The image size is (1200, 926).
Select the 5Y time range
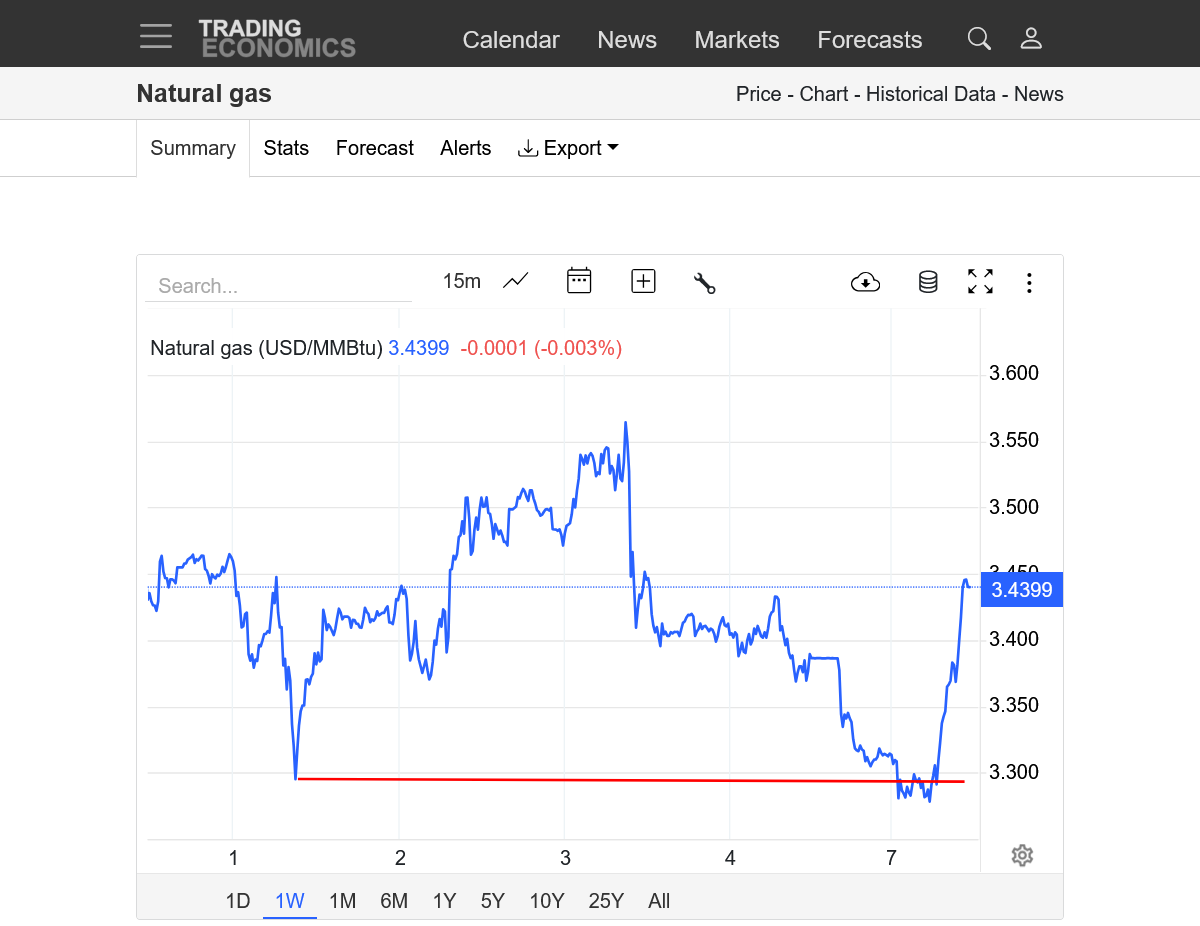coord(493,901)
